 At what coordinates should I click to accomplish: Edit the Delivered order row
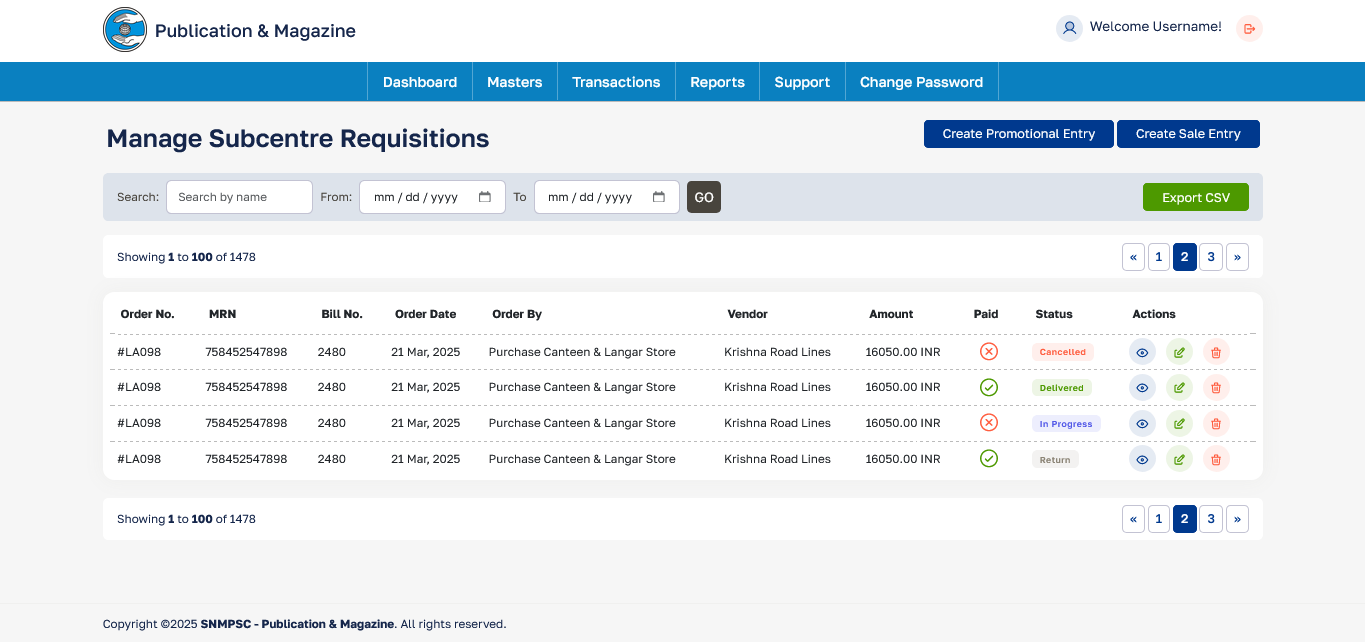pyautogui.click(x=1179, y=388)
